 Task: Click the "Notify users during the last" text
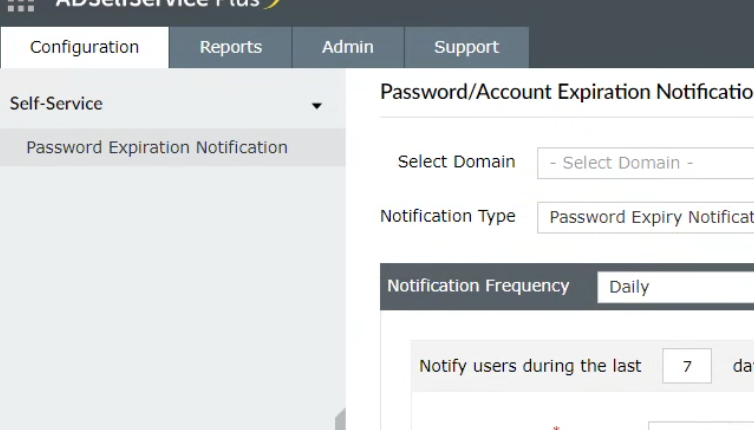[530, 366]
